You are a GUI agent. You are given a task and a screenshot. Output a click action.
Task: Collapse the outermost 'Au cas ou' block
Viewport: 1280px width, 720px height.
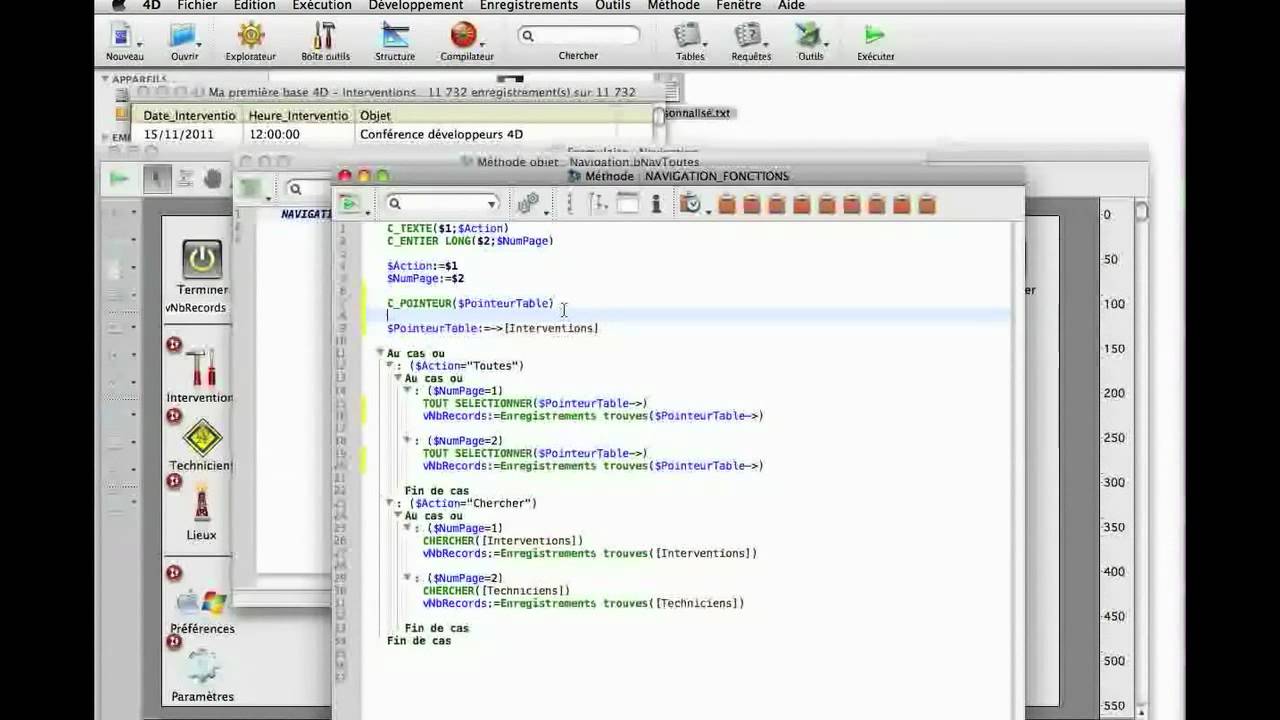pyautogui.click(x=380, y=353)
